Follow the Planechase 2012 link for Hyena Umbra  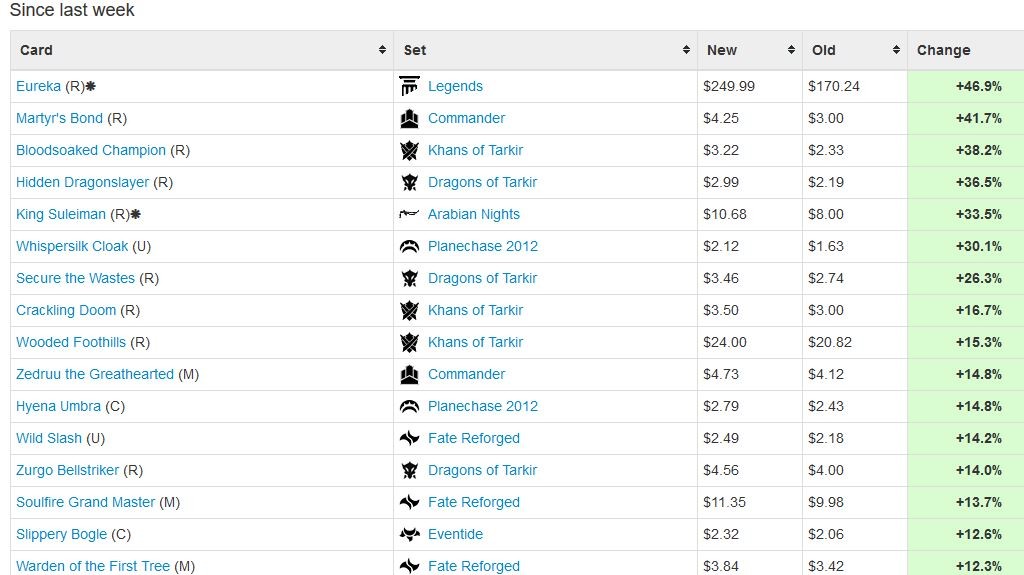[x=483, y=406]
